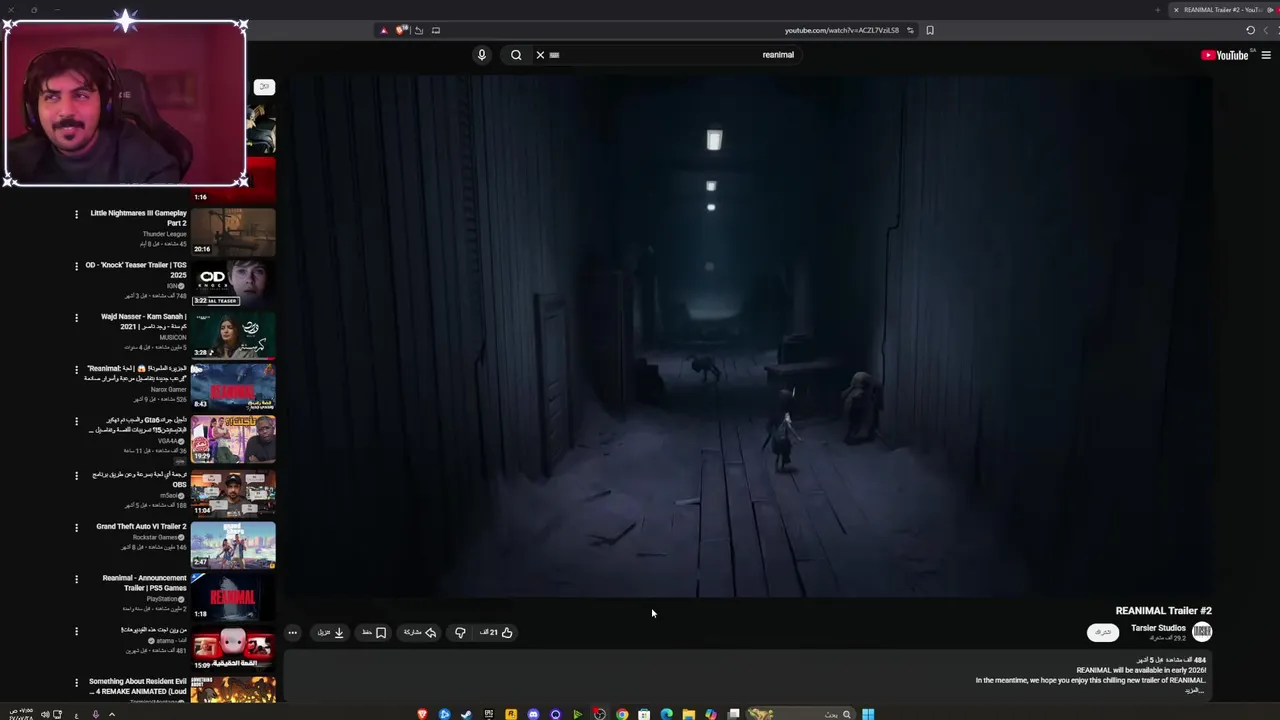Reload the page using the refresh icon

(1250, 30)
